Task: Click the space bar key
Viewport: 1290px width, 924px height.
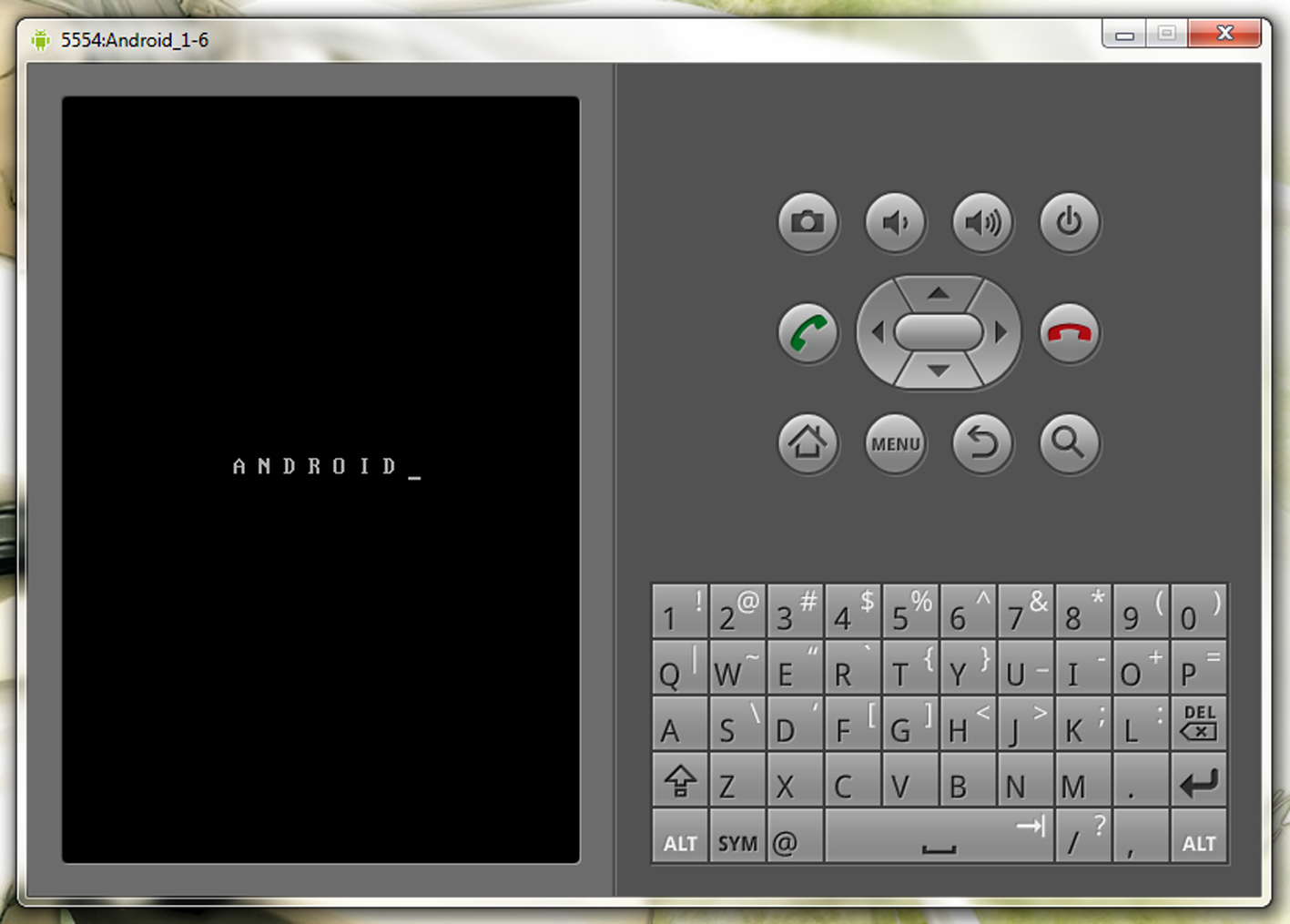Action: point(940,836)
